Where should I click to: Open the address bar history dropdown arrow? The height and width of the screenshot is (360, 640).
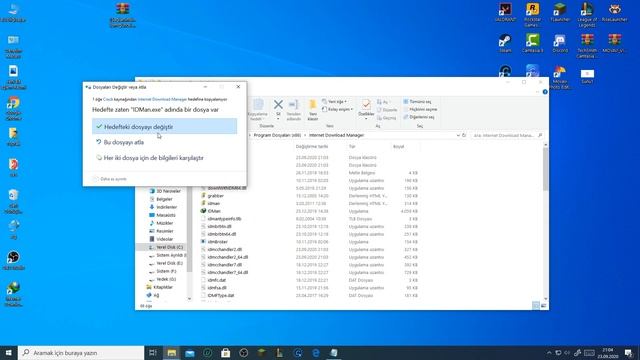458,135
